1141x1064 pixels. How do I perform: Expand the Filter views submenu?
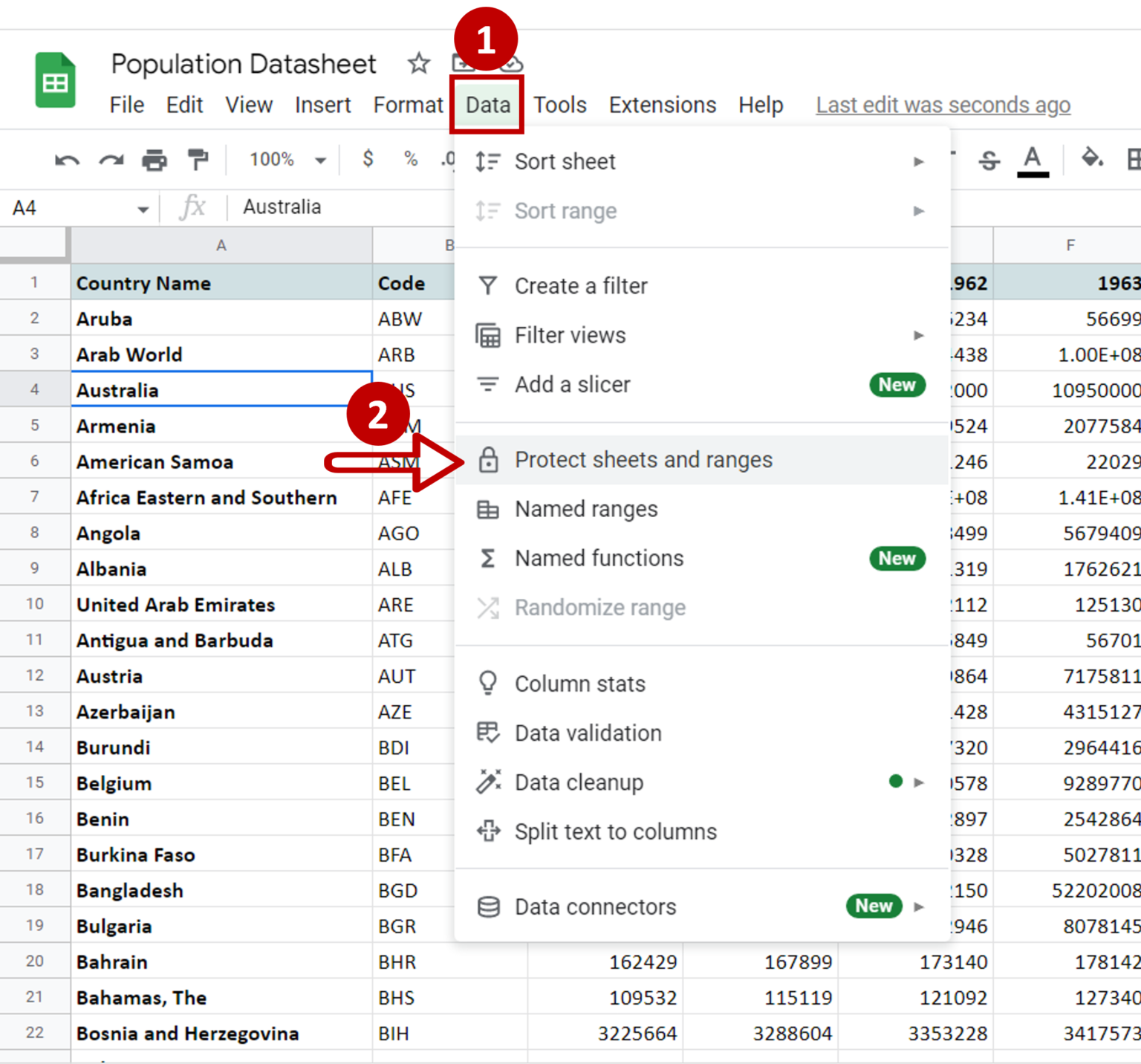click(919, 335)
